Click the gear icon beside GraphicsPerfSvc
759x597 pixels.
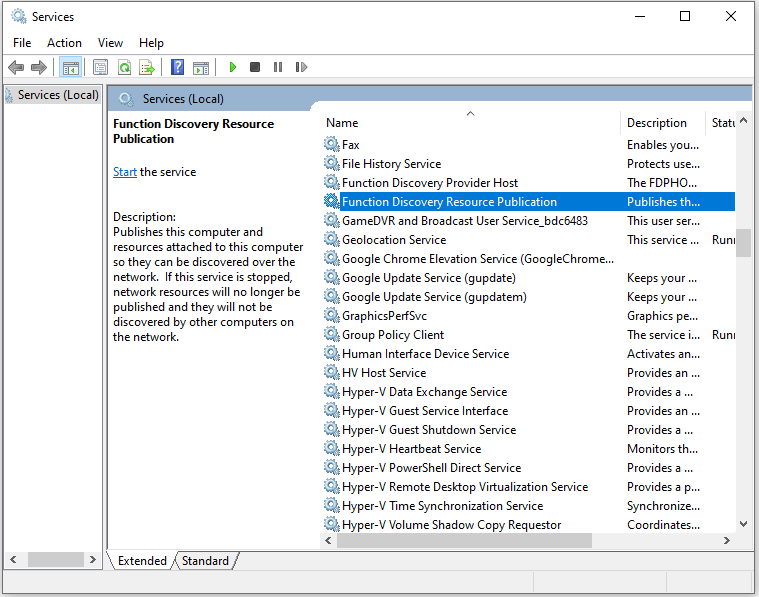[x=332, y=315]
